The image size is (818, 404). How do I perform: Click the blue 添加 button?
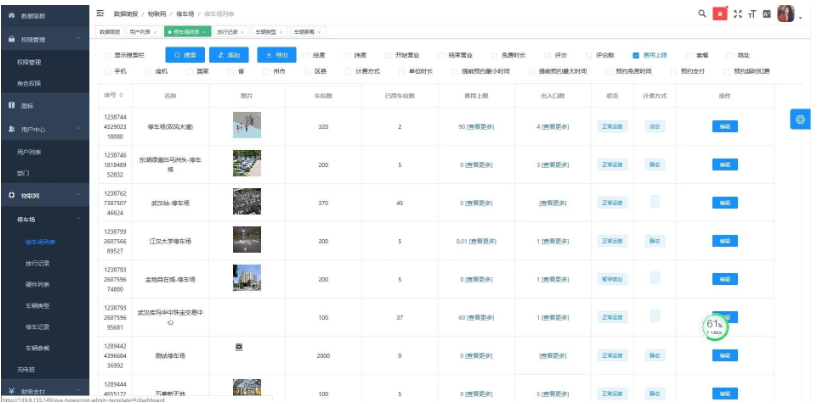click(229, 55)
